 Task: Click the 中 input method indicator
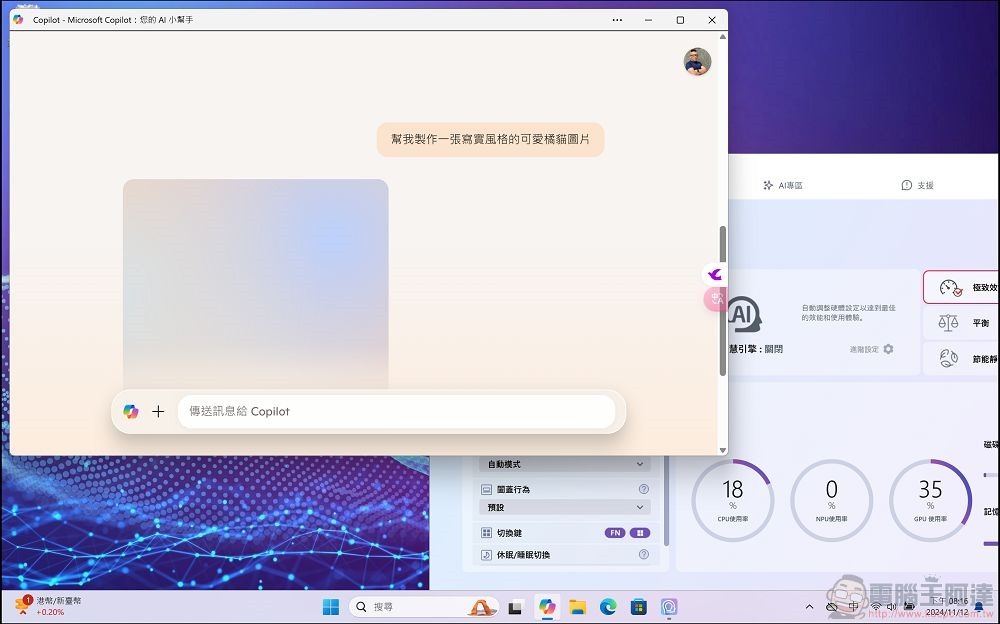[x=853, y=607]
